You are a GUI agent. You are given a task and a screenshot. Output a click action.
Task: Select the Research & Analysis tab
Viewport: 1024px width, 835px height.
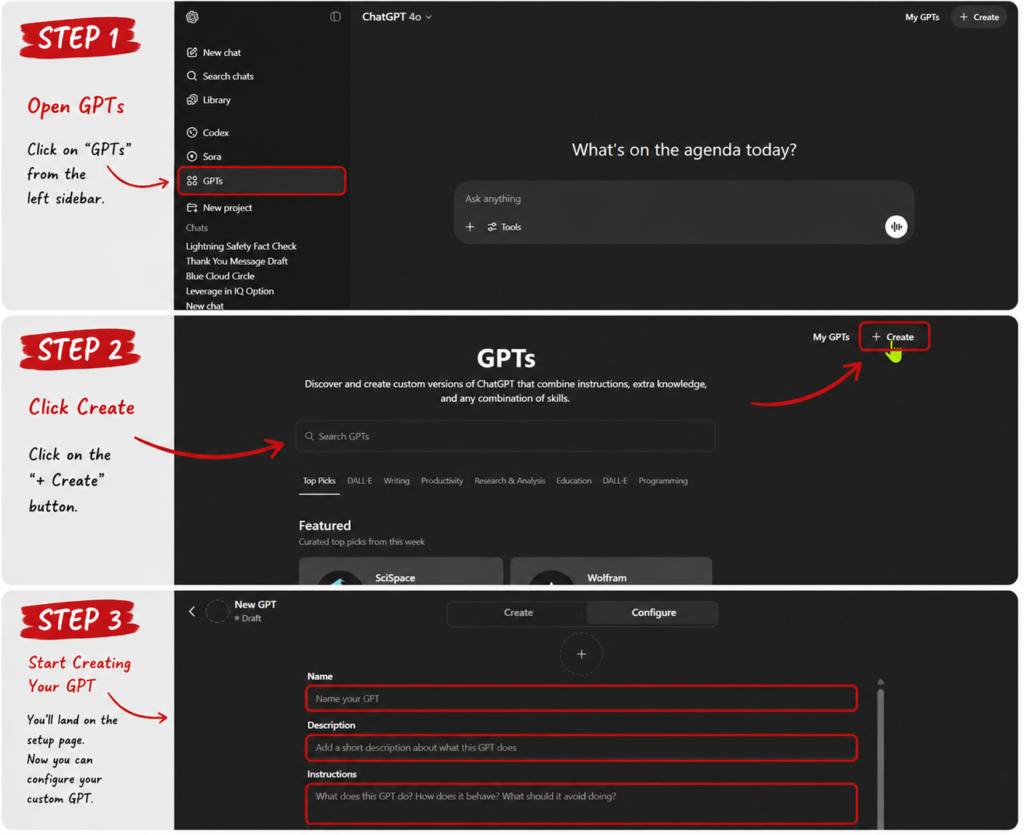(509, 481)
